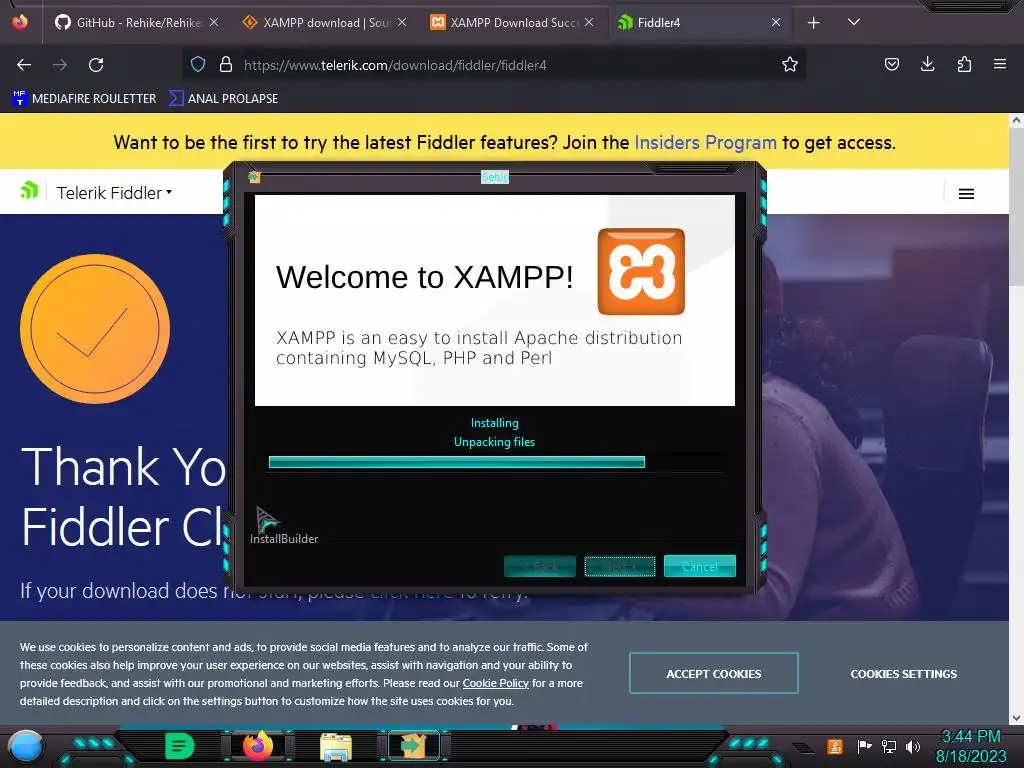The image size is (1024, 768).
Task: Open the Firefox application hamburger menu
Action: [999, 64]
